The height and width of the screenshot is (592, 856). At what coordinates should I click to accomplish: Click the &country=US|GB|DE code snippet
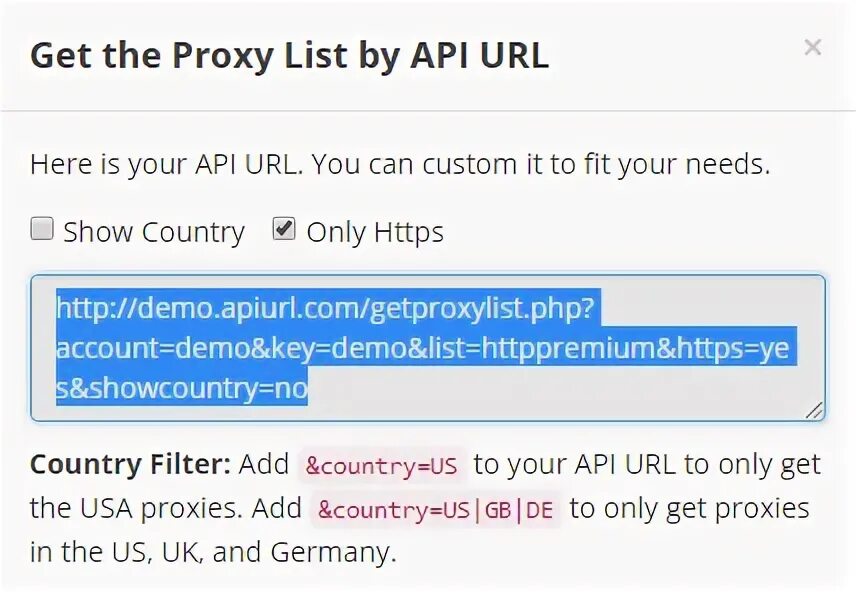pyautogui.click(x=434, y=509)
